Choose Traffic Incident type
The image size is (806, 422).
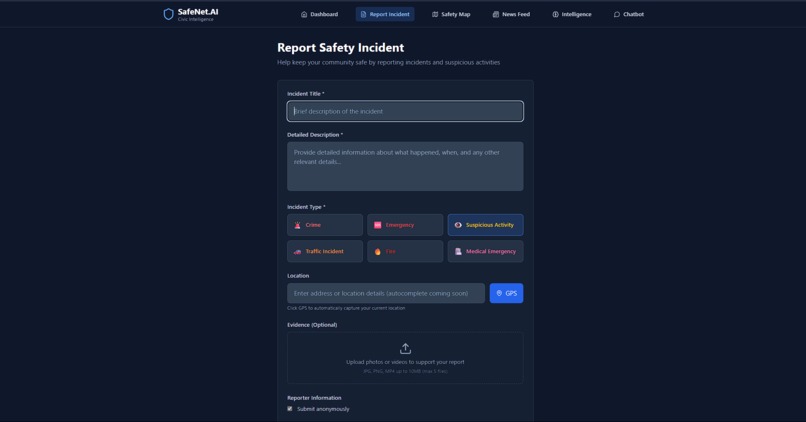coord(325,252)
